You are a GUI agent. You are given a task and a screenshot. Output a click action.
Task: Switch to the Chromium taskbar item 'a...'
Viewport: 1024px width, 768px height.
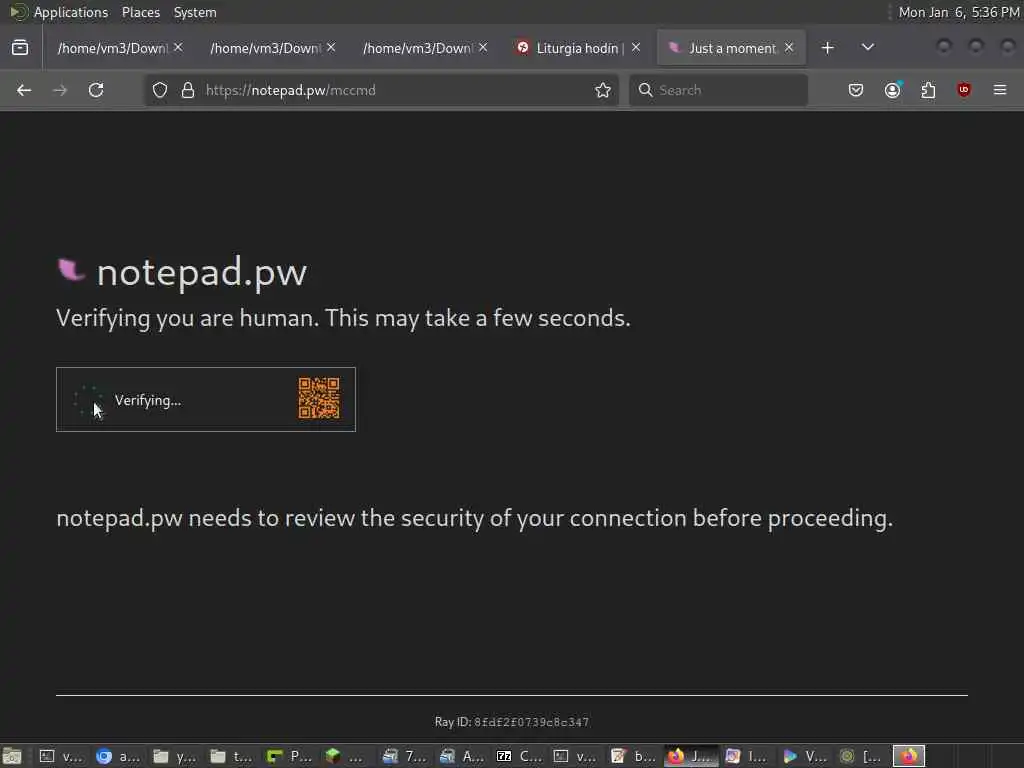tap(118, 756)
